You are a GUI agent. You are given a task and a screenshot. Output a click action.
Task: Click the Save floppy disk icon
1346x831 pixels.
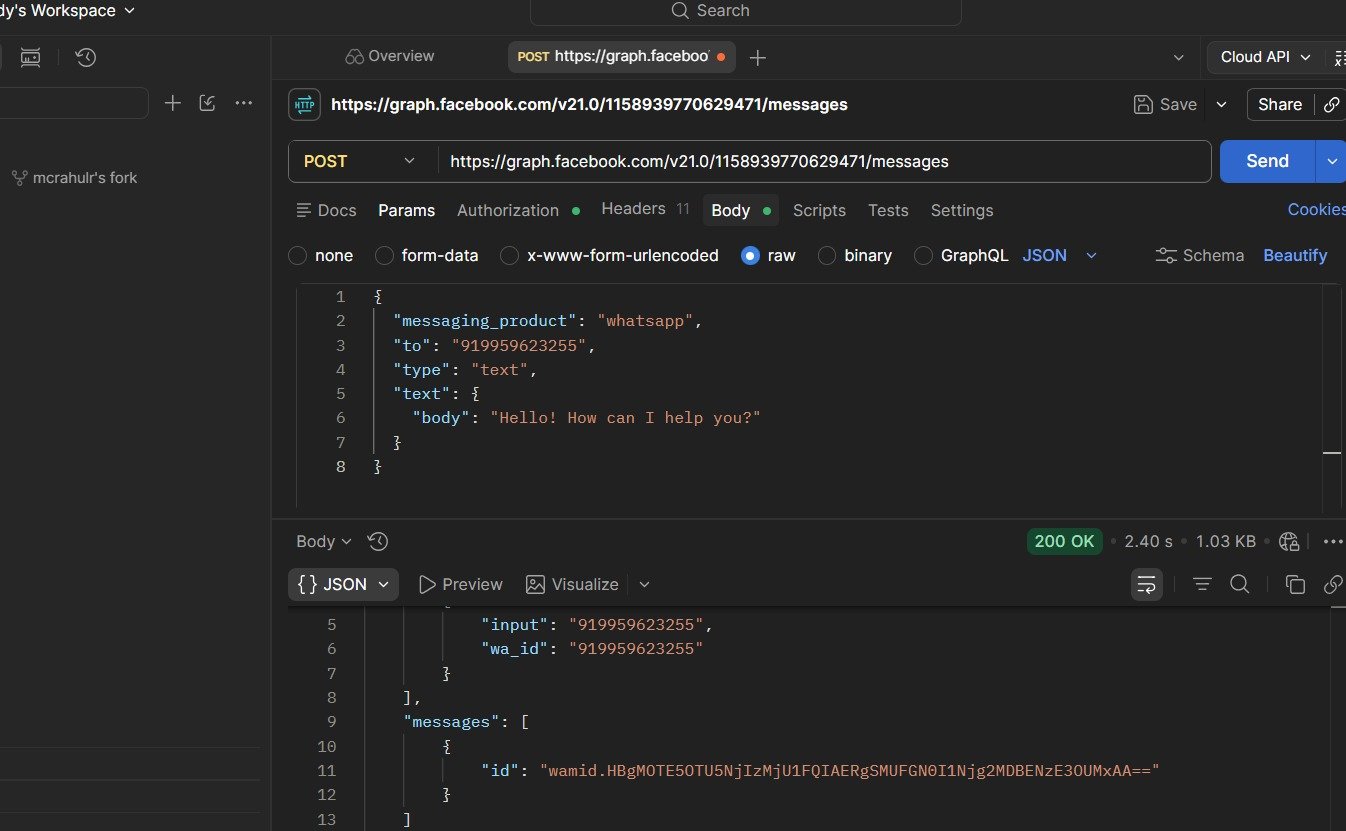pos(1143,104)
